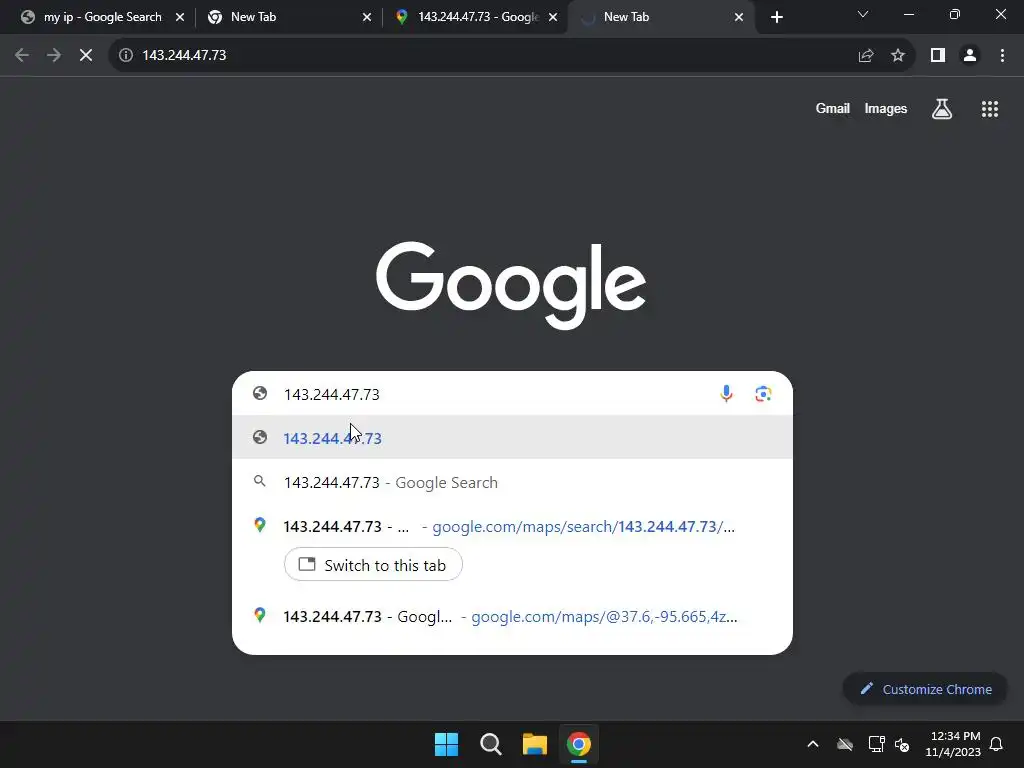Open Gmail link
1024x768 pixels.
833,109
